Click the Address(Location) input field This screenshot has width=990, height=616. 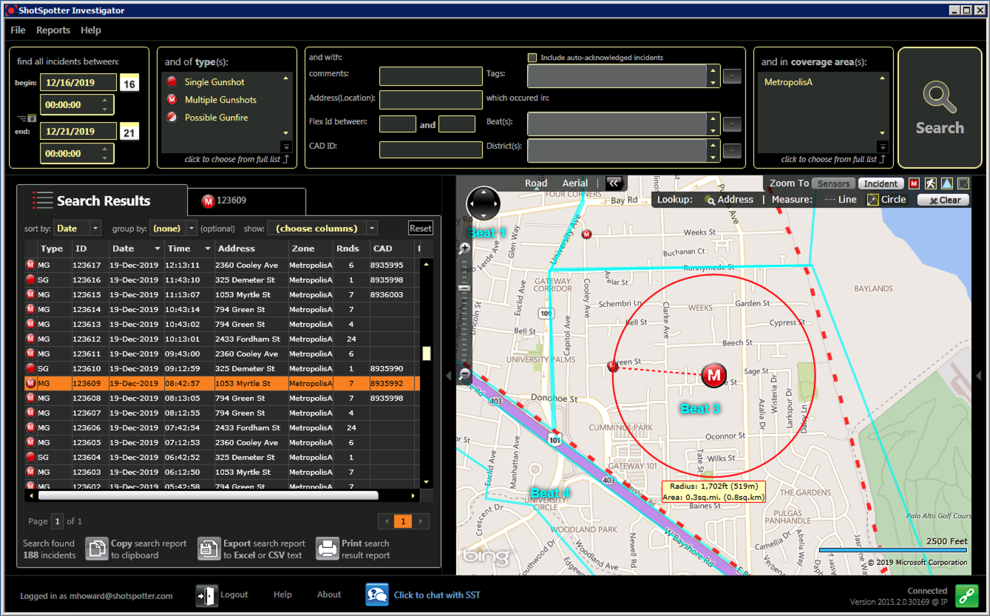pos(431,100)
